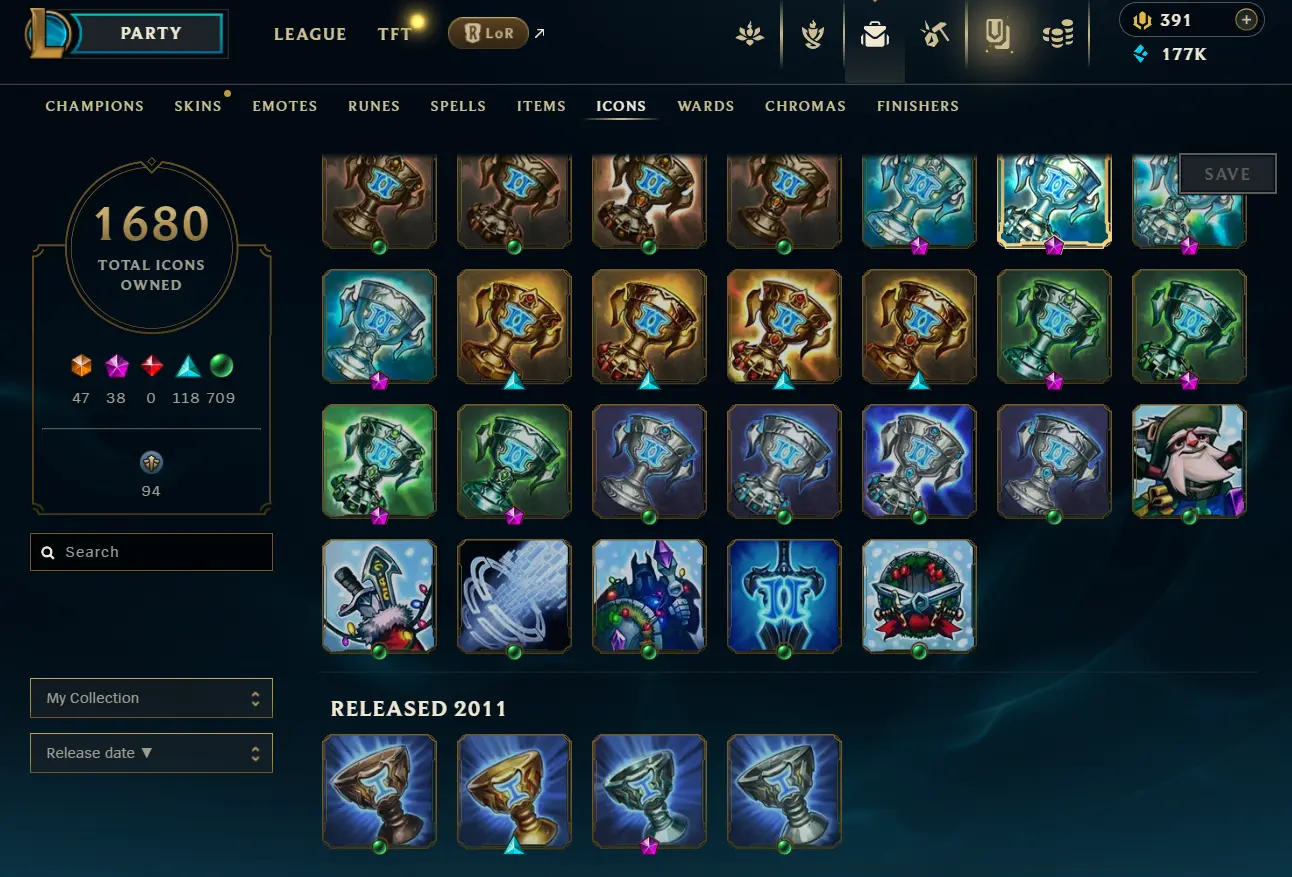Click the Search icons input field
Viewport: 1292px width, 877px height.
click(x=151, y=552)
